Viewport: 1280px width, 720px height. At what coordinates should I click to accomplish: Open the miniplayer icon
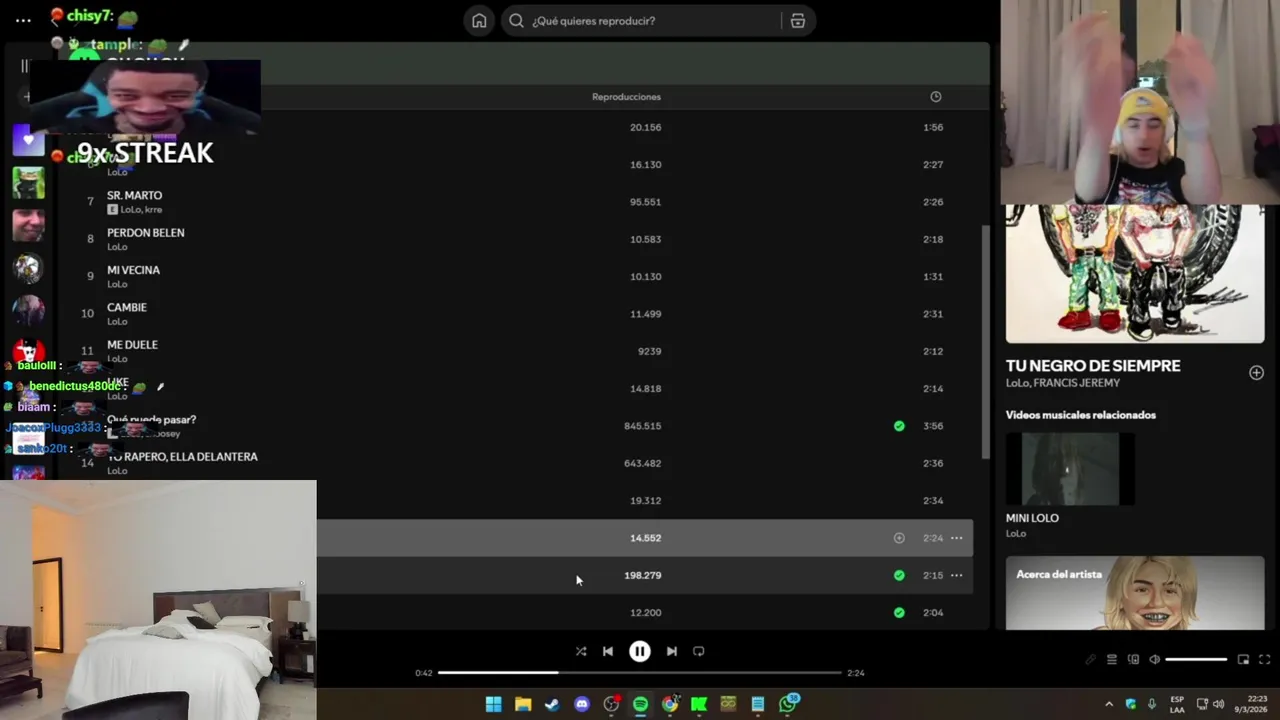(x=1243, y=660)
